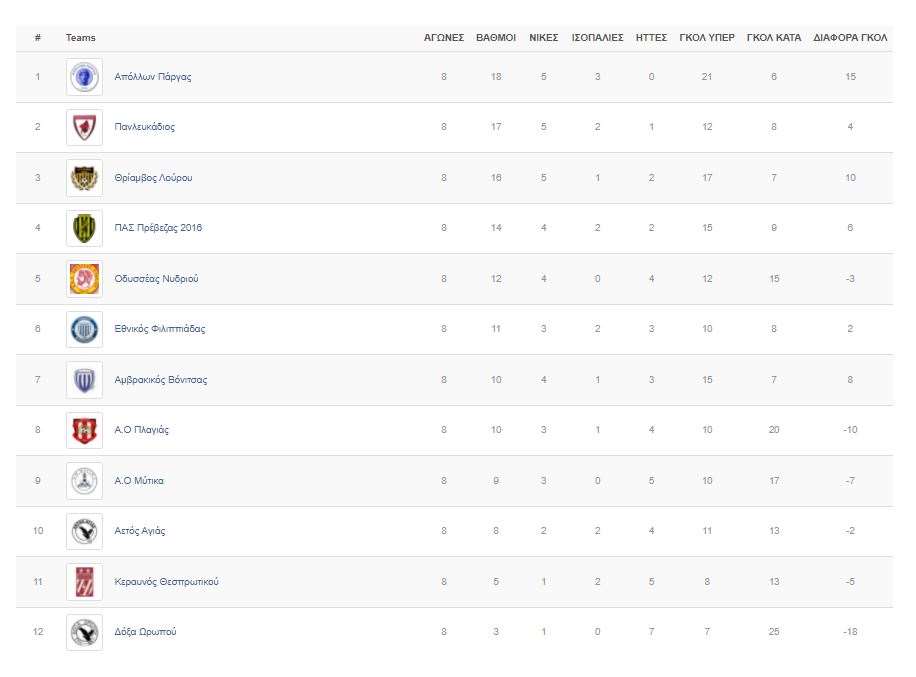Click the ΝΙΚΕΣ column header
The height and width of the screenshot is (677, 916).
click(x=544, y=37)
